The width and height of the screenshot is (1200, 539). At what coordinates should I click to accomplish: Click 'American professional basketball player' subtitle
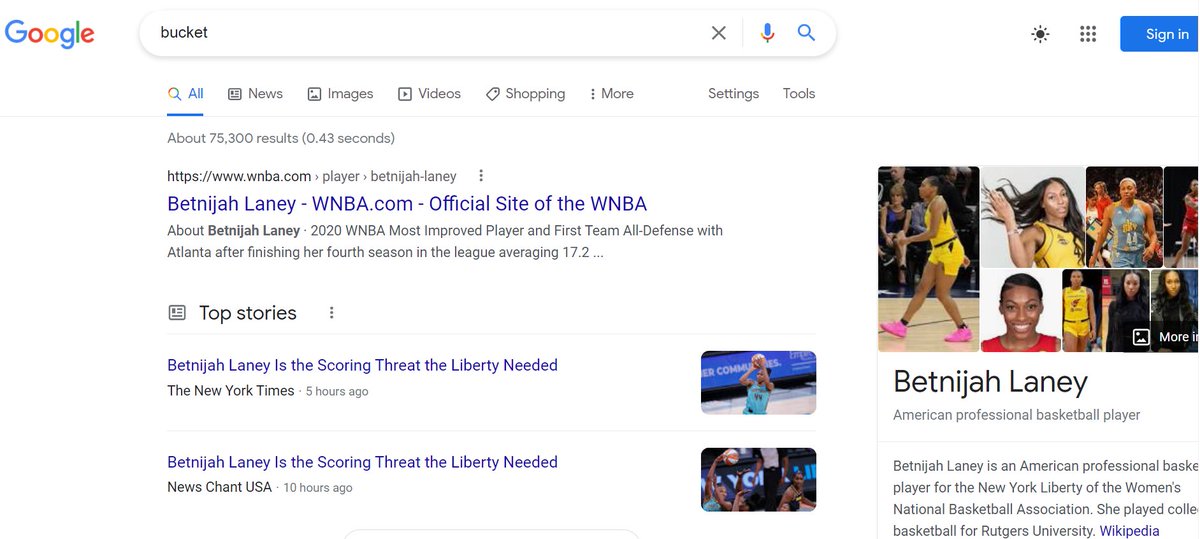1017,415
